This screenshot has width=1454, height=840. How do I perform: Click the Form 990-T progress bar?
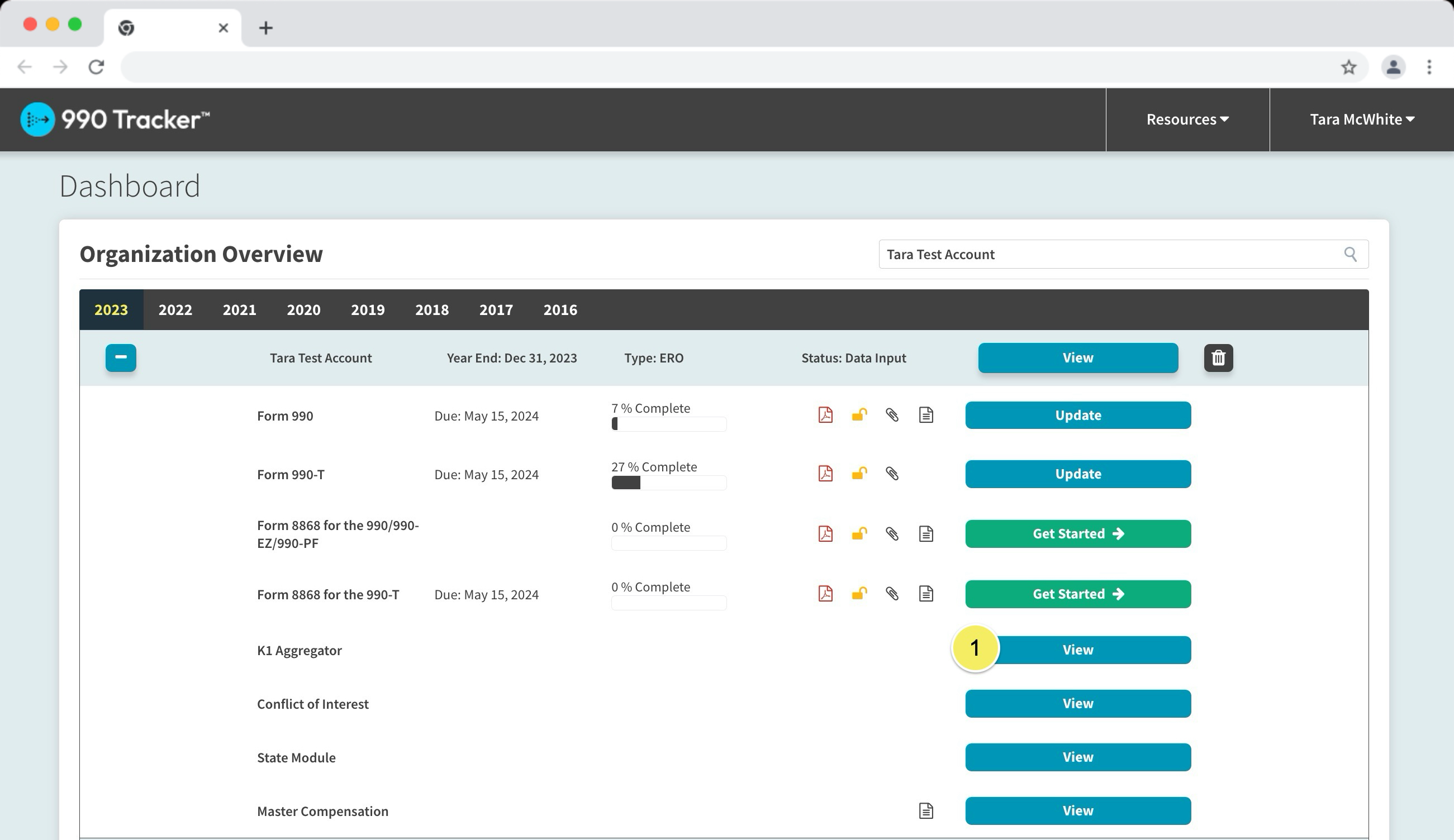click(668, 483)
